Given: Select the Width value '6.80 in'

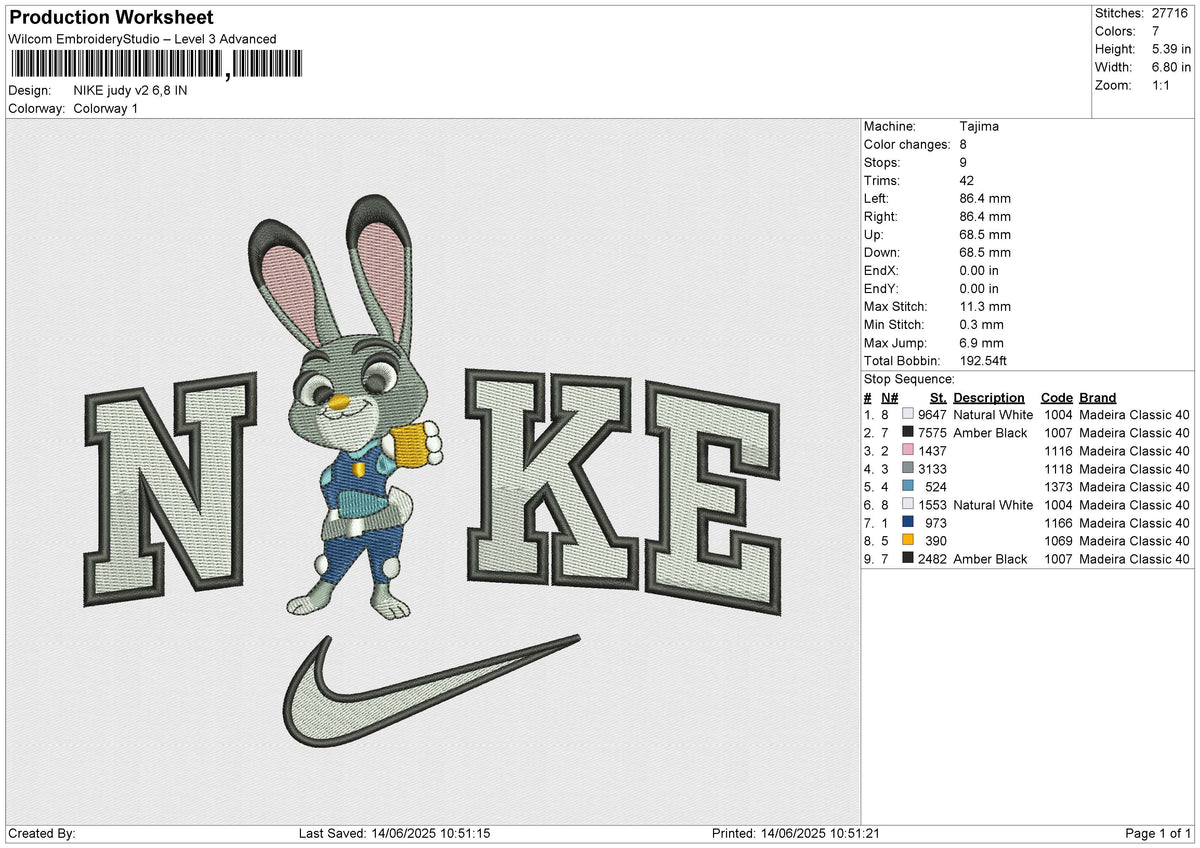Looking at the screenshot, I should [x=1171, y=67].
